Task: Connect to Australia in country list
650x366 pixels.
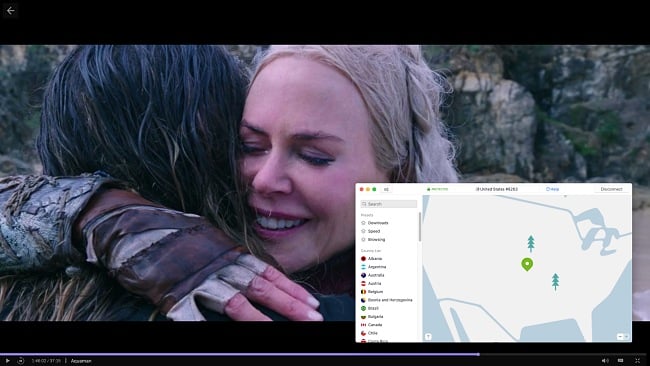Action: [376, 275]
